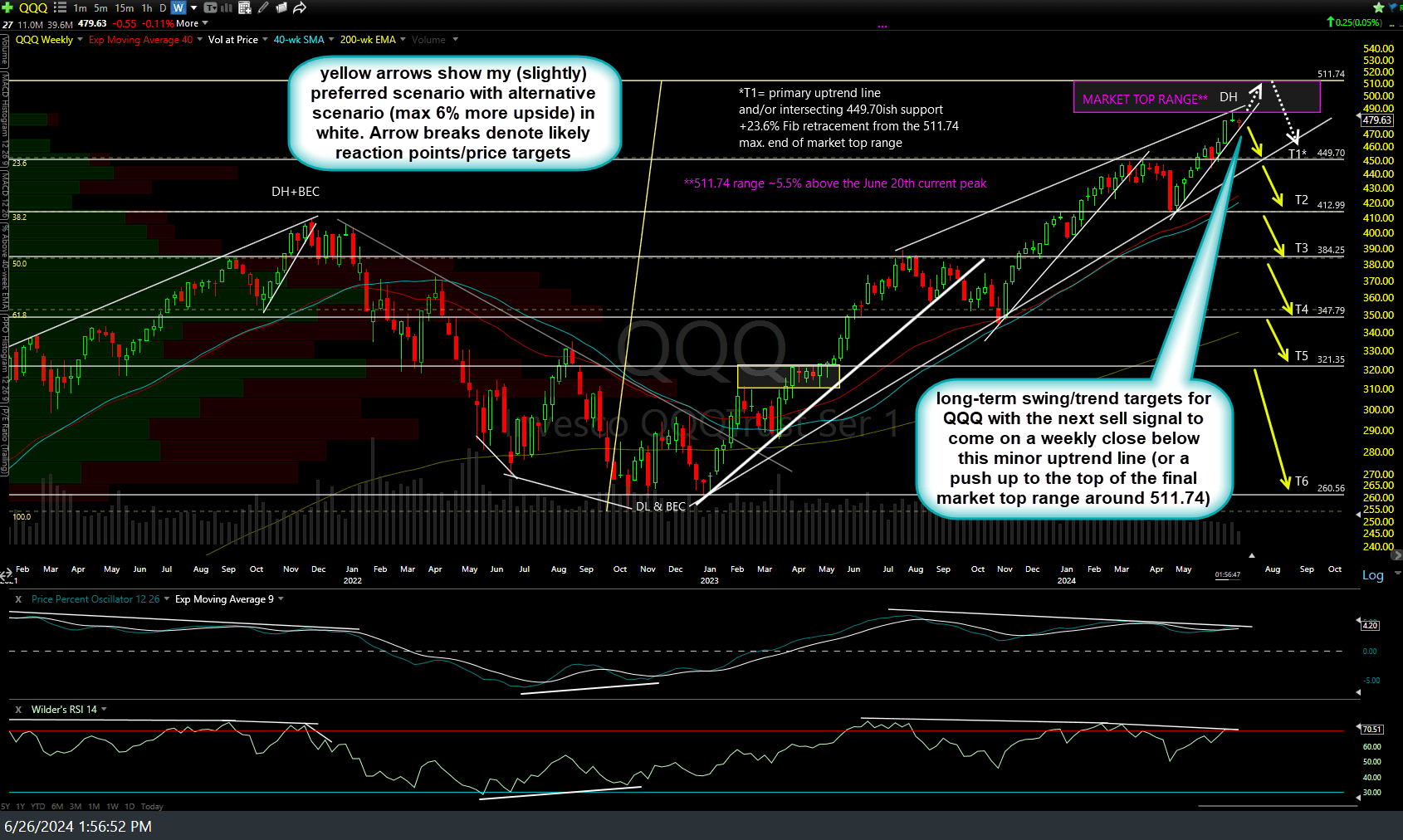Image resolution: width=1403 pixels, height=840 pixels.
Task: Click the -0.11% change value
Action: (x=159, y=24)
